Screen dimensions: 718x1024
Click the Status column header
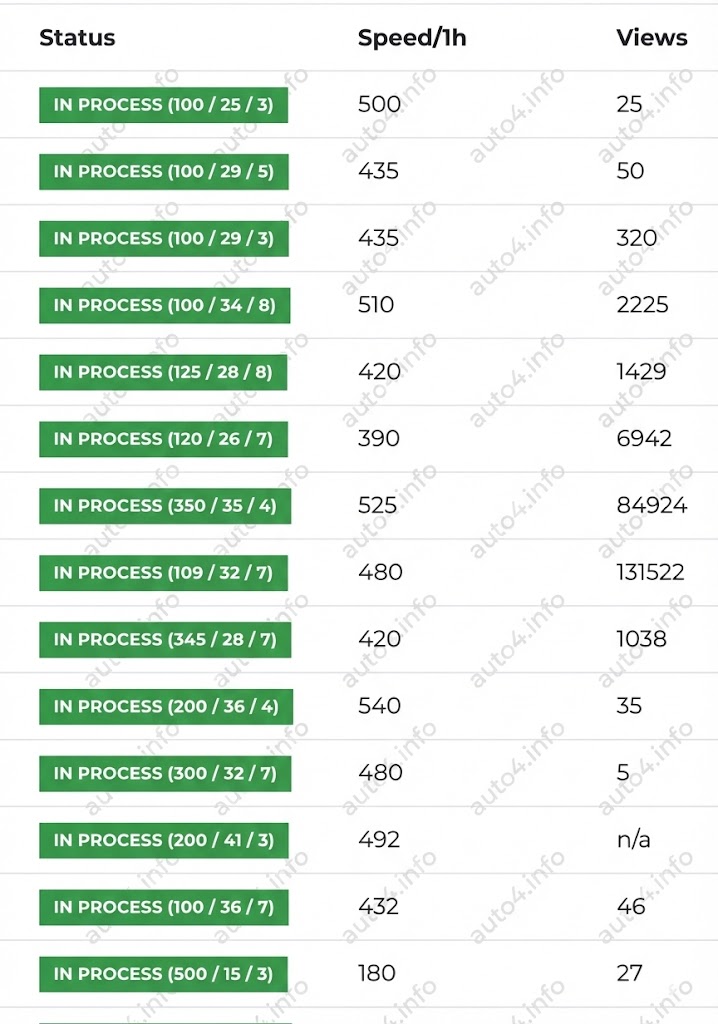77,38
